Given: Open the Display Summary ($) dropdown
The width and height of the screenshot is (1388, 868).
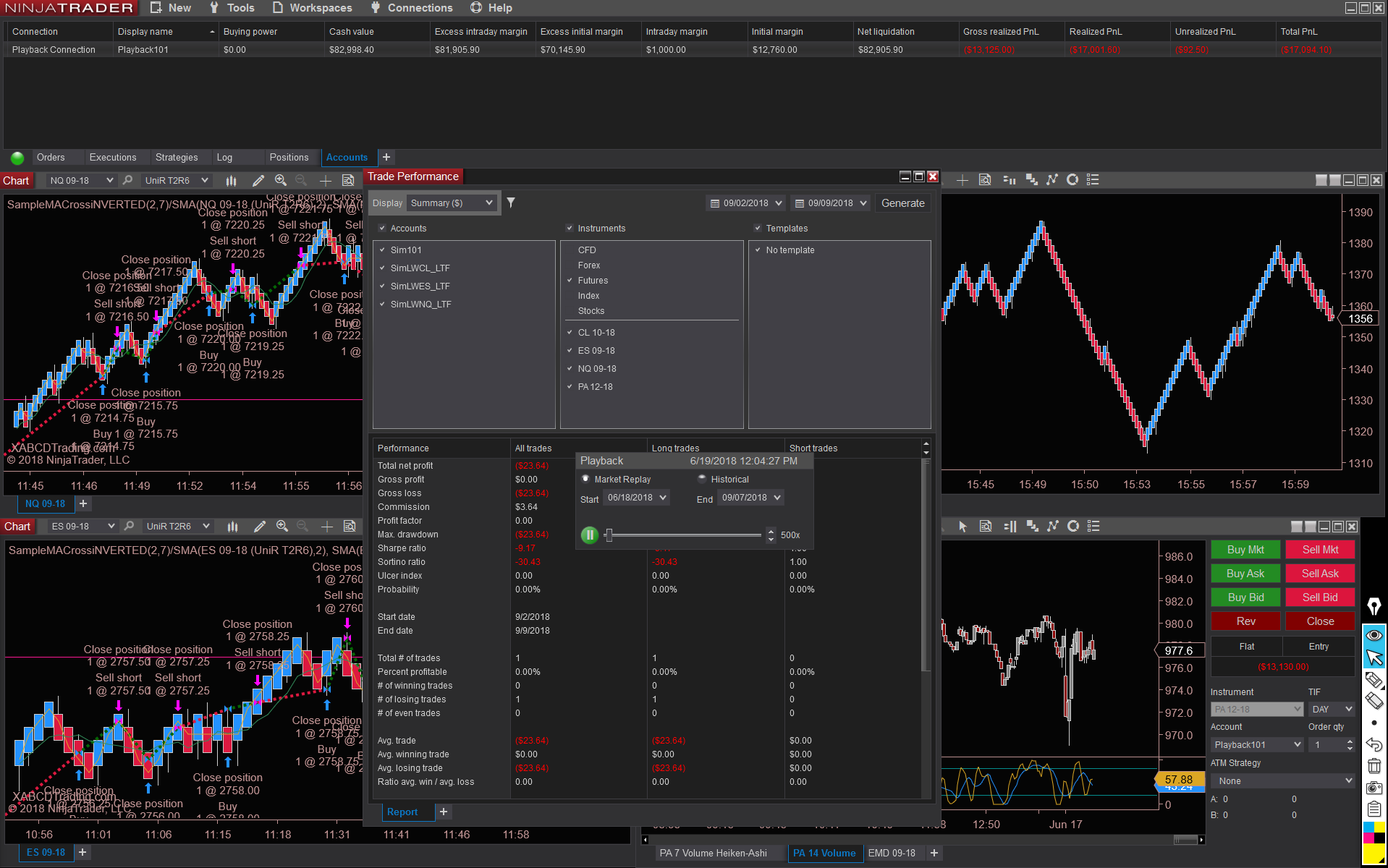Looking at the screenshot, I should (452, 203).
